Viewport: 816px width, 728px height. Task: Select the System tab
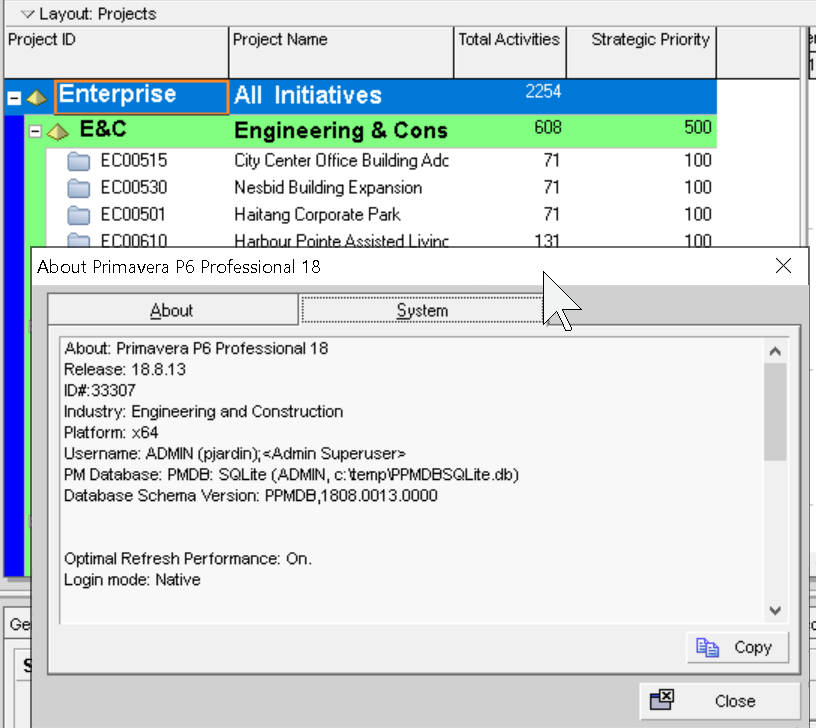click(422, 310)
